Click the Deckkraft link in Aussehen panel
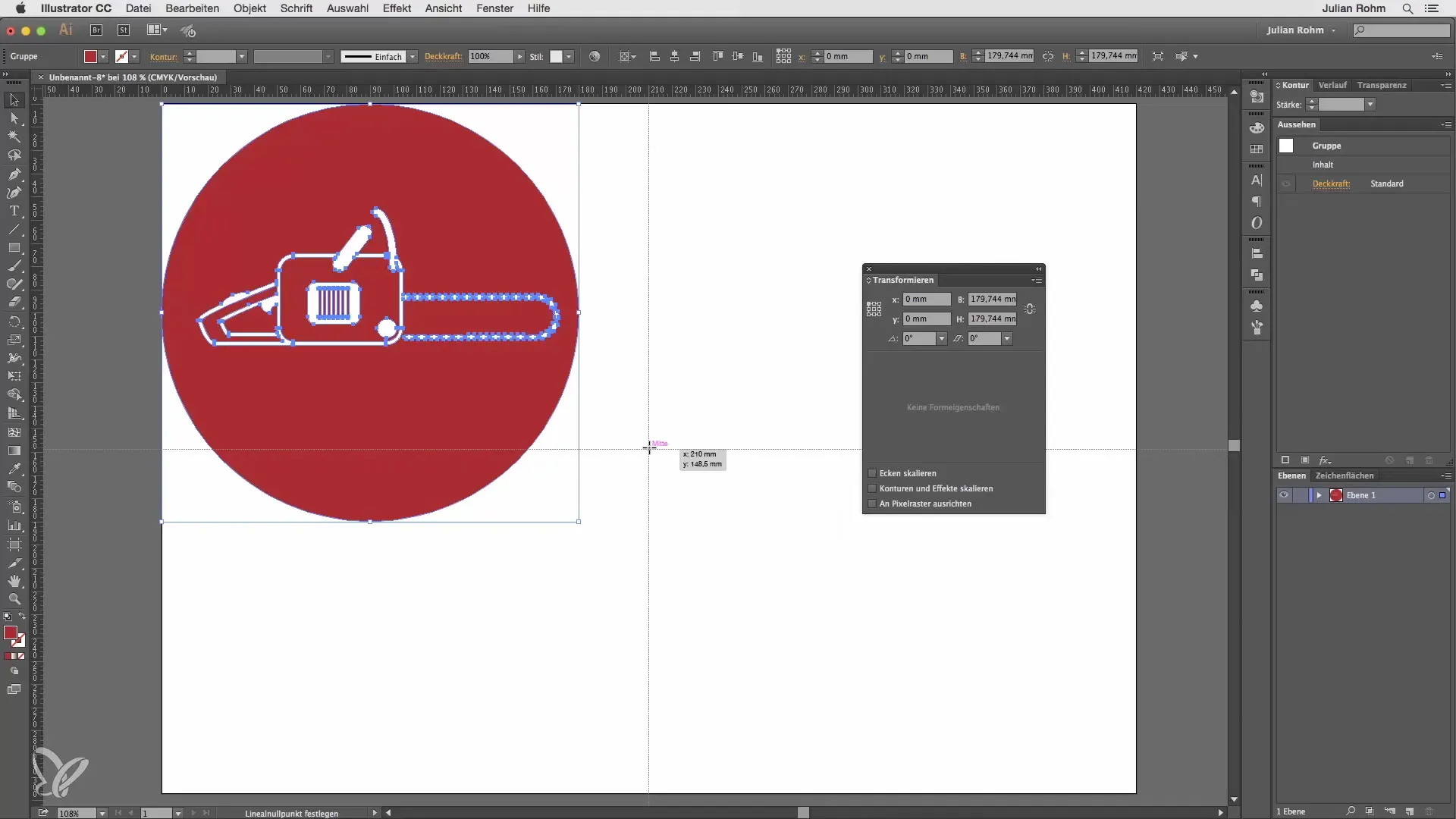This screenshot has width=1456, height=819. 1331,184
